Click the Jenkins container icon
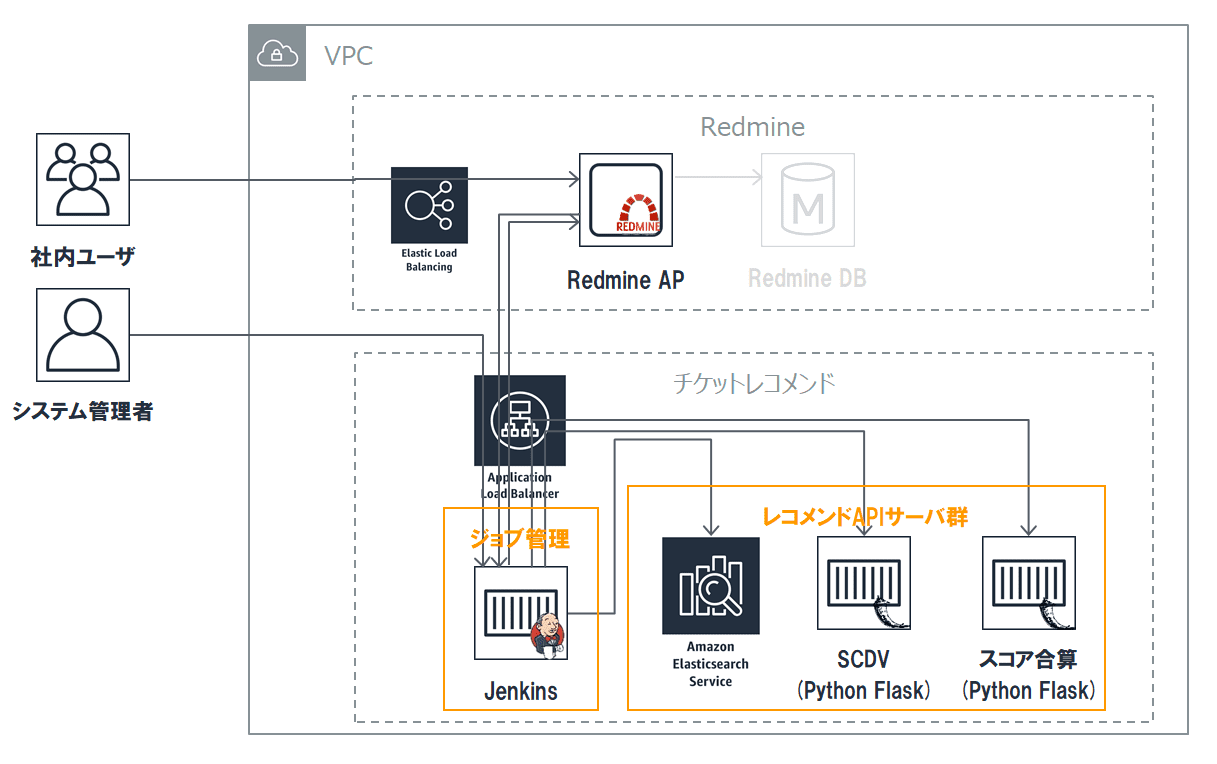Viewport: 1217px width, 764px height. (521, 613)
